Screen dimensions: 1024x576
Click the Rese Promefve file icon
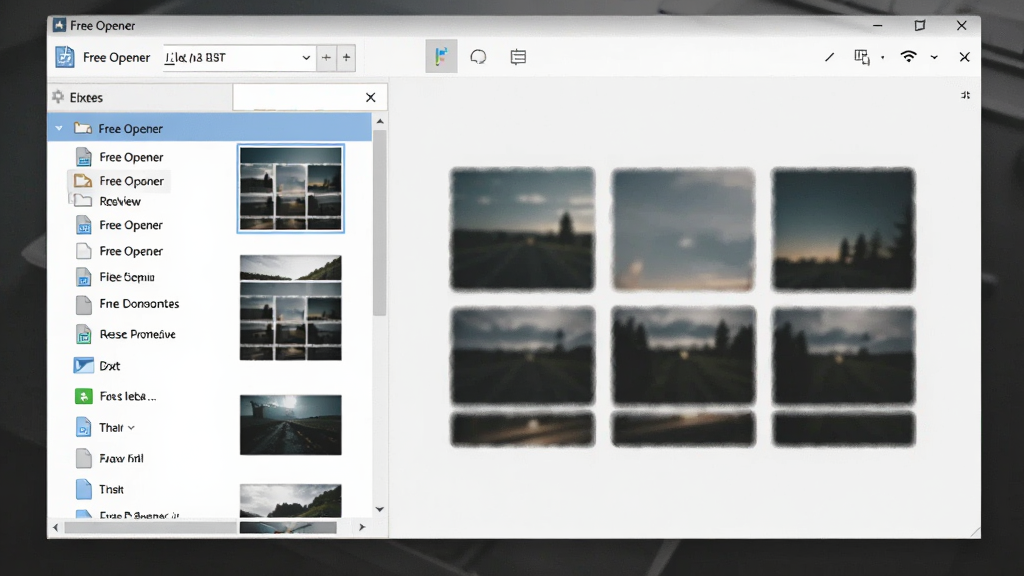pyautogui.click(x=84, y=334)
